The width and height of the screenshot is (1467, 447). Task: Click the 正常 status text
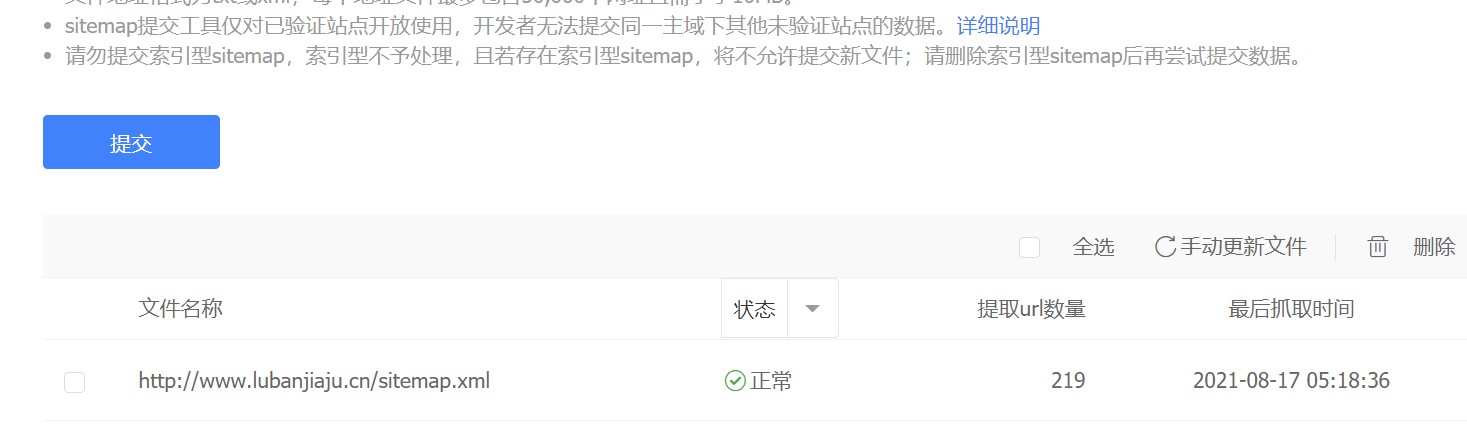tap(771, 381)
